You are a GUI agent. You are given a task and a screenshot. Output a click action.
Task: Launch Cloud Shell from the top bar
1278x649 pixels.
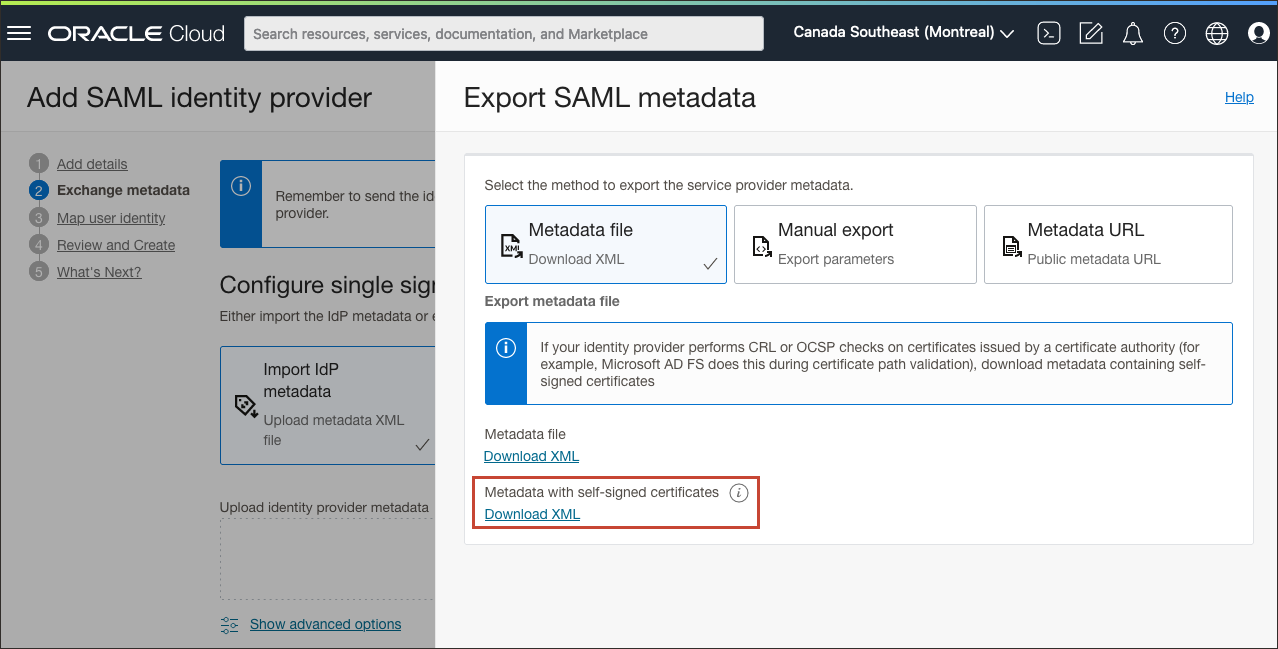click(x=1048, y=33)
